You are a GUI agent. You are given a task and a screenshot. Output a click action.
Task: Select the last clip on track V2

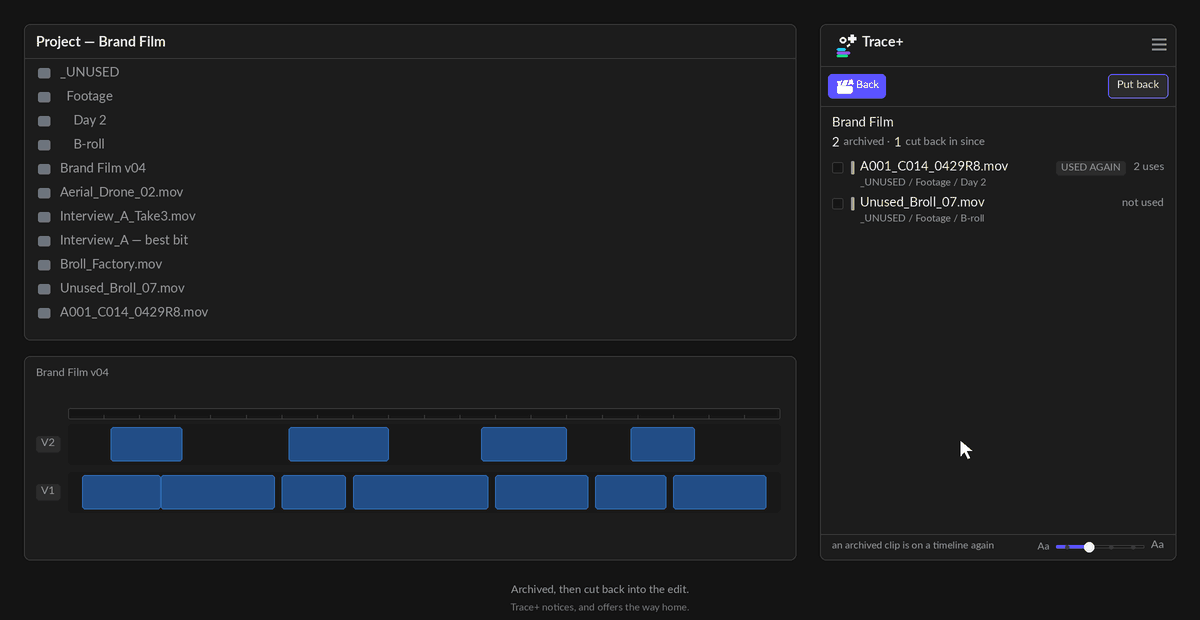pos(663,444)
